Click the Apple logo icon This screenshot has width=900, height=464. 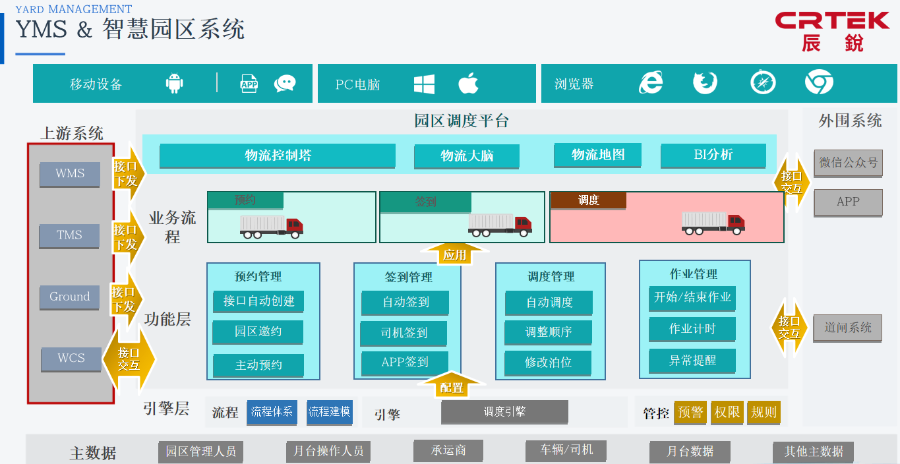coord(468,83)
